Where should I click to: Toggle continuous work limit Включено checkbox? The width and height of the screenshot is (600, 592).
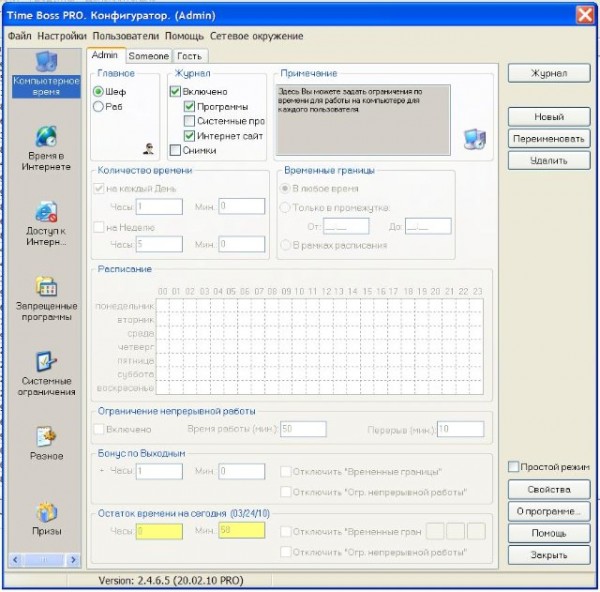(99, 429)
